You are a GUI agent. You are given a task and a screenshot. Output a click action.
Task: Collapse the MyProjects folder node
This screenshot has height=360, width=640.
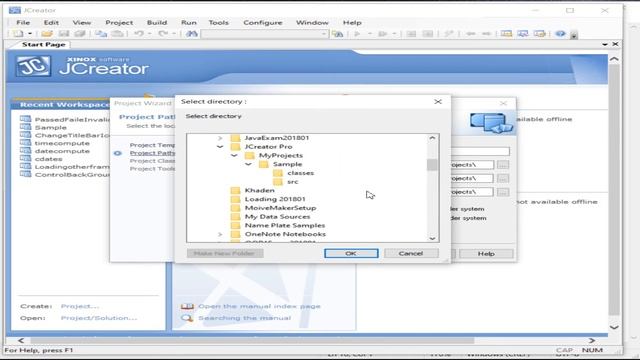pyautogui.click(x=234, y=156)
